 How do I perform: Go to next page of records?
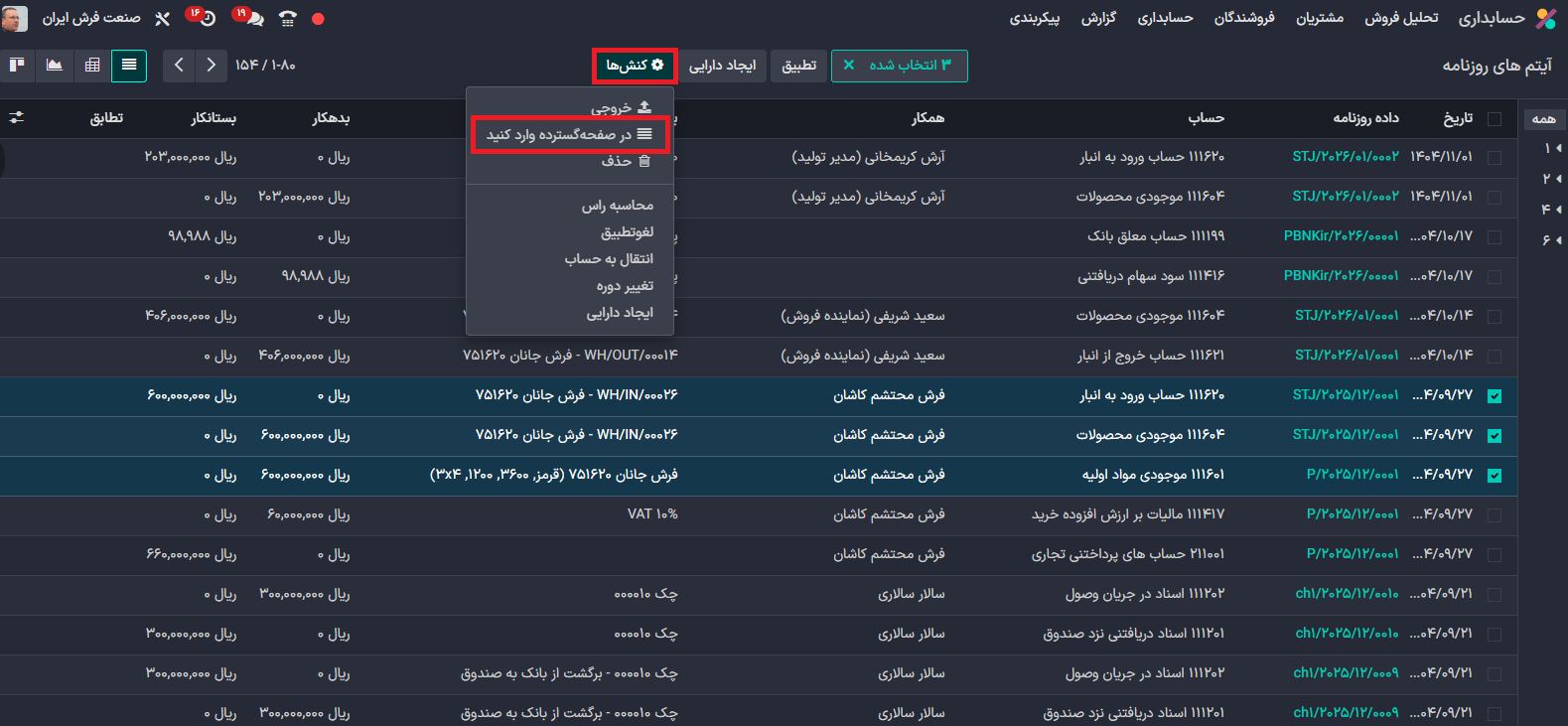179,66
